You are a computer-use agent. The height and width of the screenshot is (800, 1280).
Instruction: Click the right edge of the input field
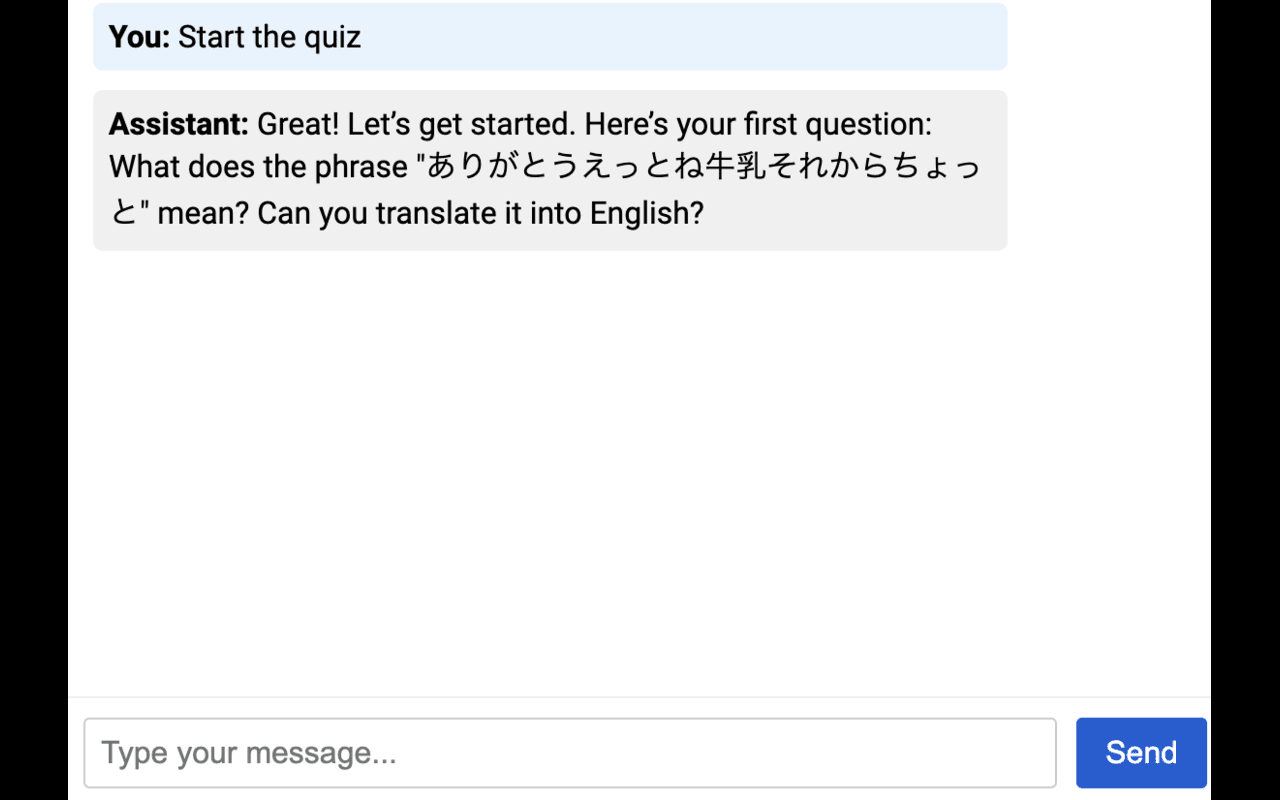click(x=1040, y=752)
